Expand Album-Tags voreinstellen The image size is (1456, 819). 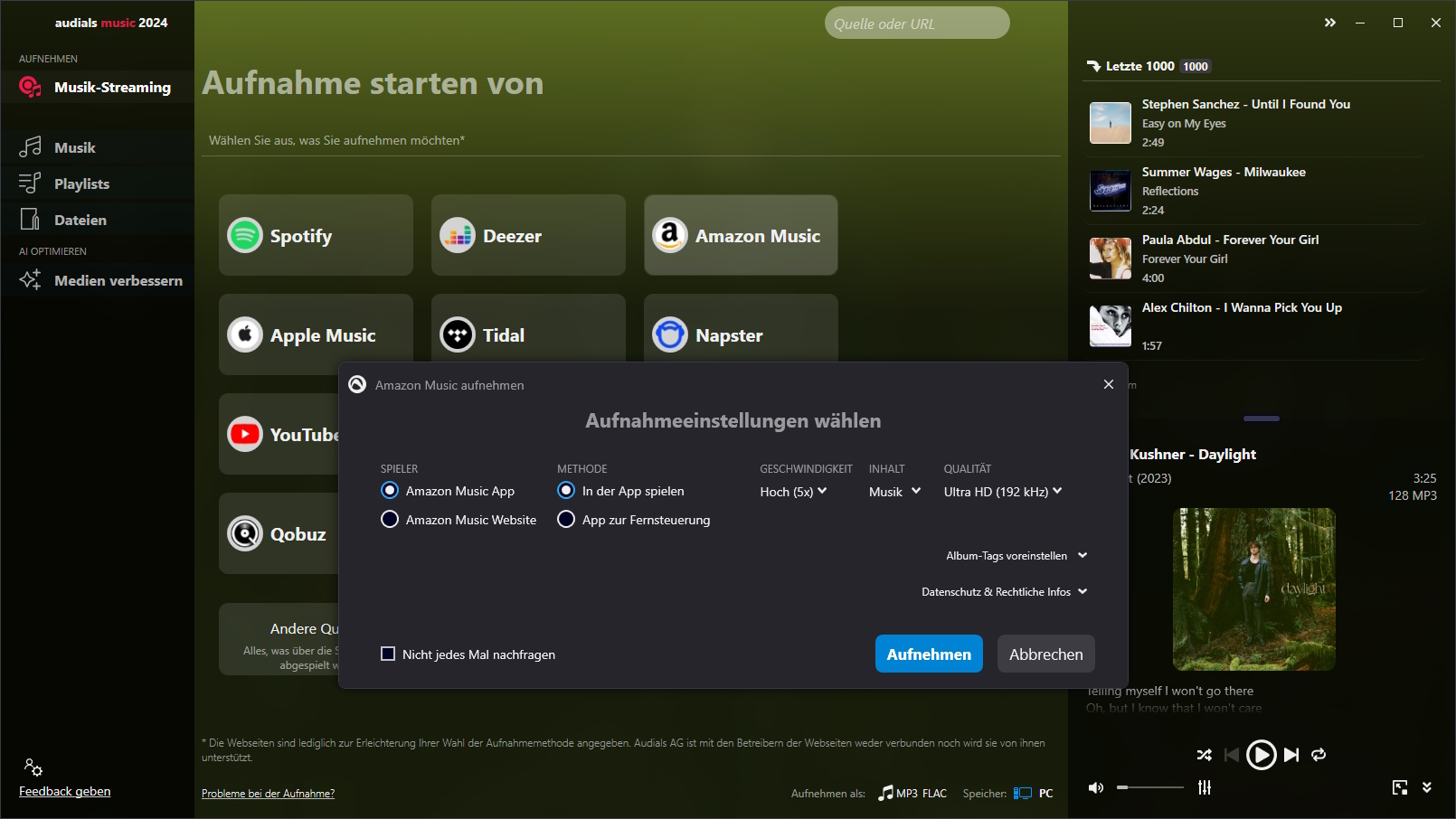[1016, 555]
